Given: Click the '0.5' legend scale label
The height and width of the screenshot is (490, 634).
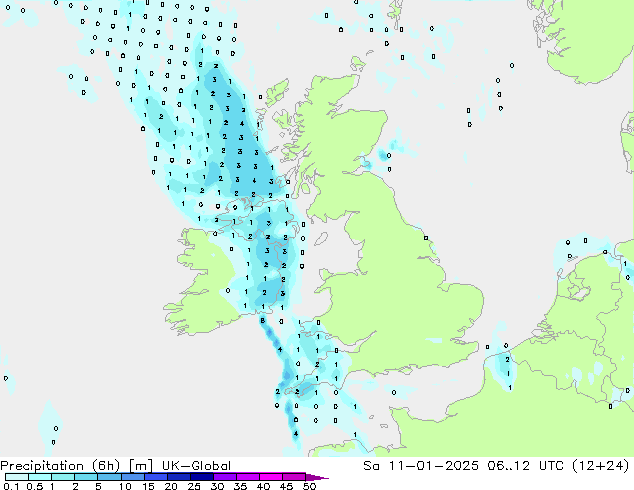Looking at the screenshot, I should point(35,486).
